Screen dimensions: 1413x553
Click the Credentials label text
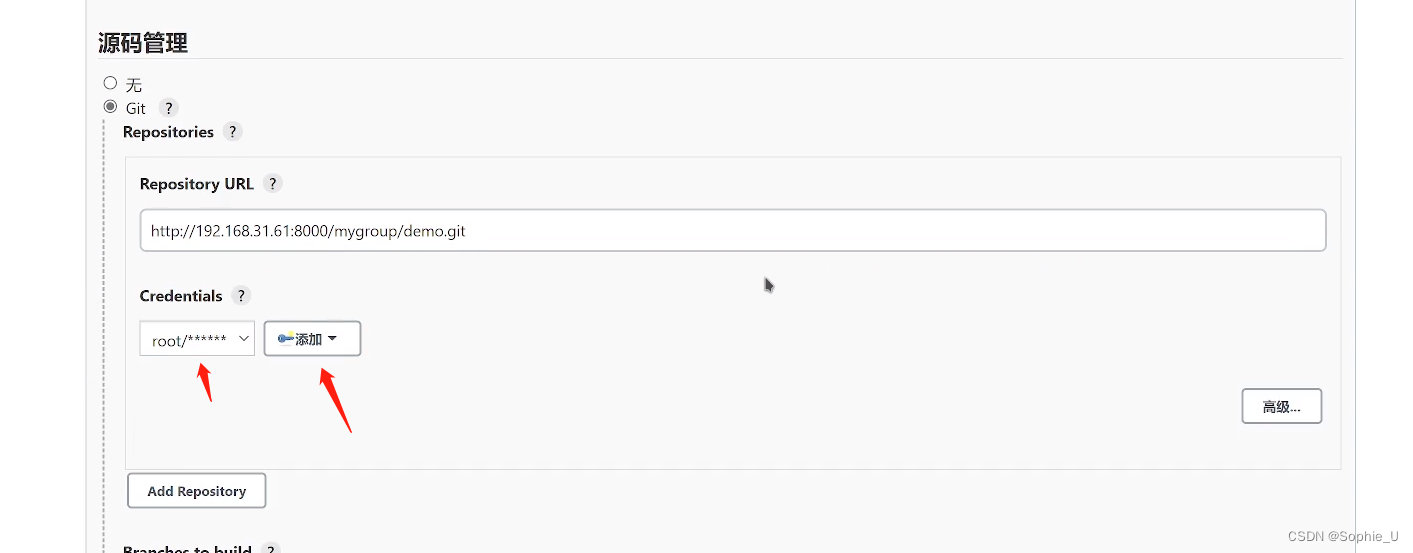tap(181, 296)
